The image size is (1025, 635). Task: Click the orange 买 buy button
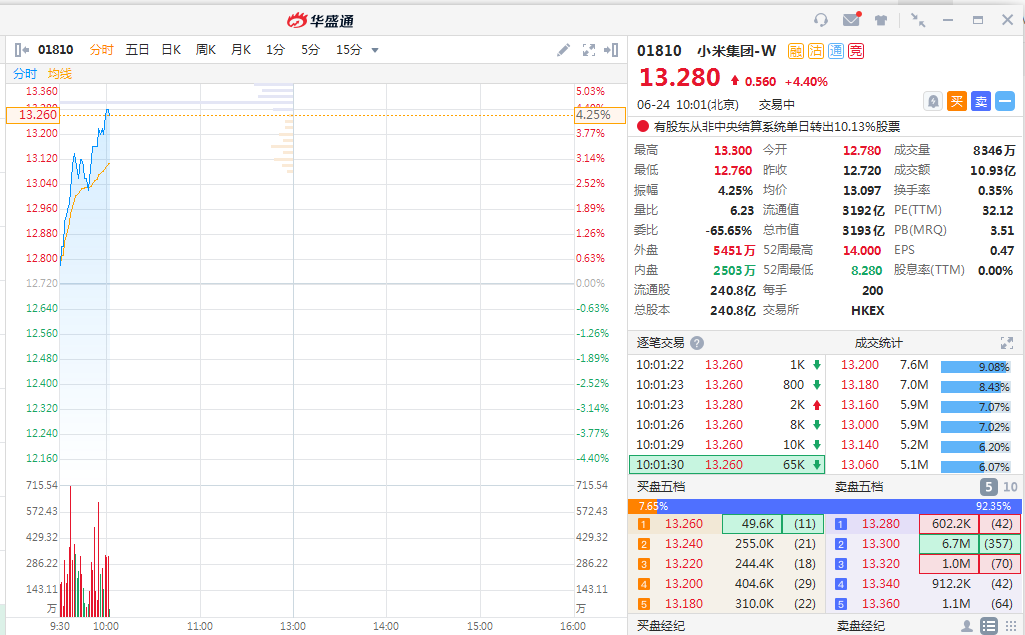957,101
